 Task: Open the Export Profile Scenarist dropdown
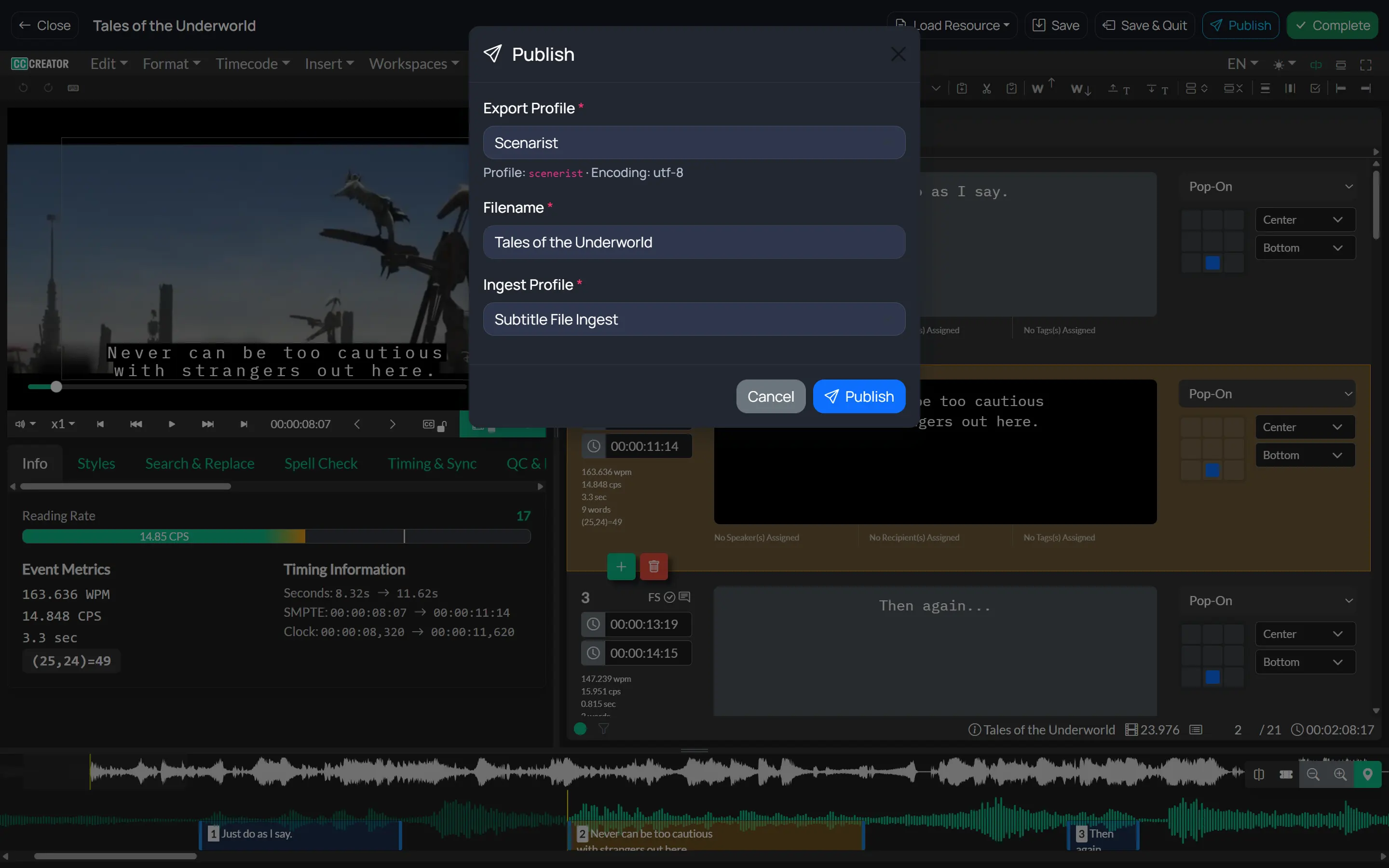click(694, 142)
